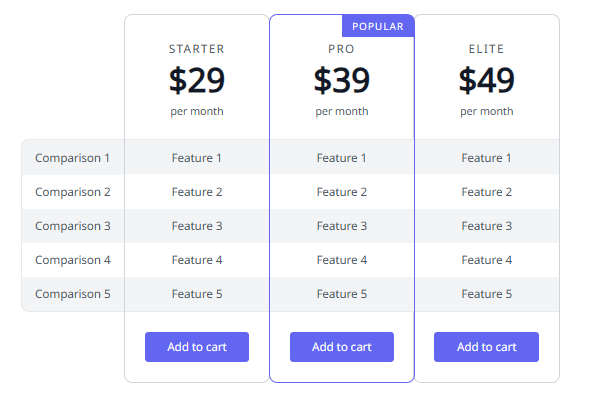Click Feature 1 in the Starter column
Screen dimensions: 600x400
197,158
